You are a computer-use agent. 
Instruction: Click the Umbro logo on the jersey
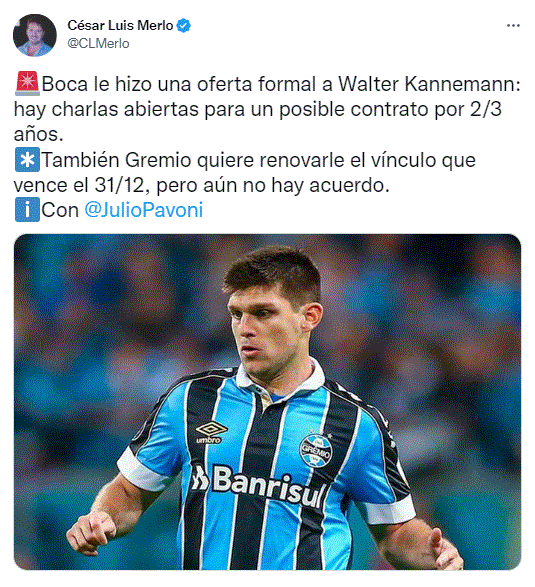(x=211, y=432)
